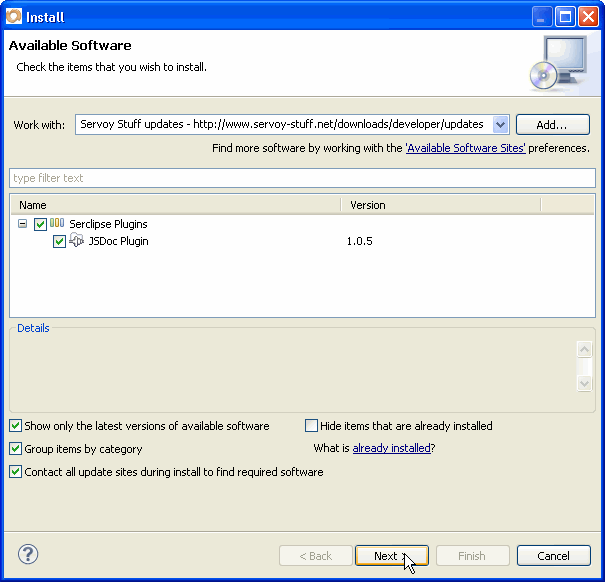Viewport: 605px width, 582px height.
Task: Select the JSDoc Plugin row text
Action: 118,241
